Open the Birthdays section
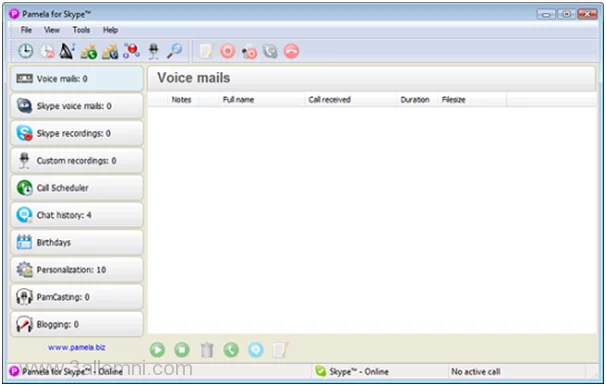Image resolution: width=606 pixels, height=386 pixels. coord(77,243)
